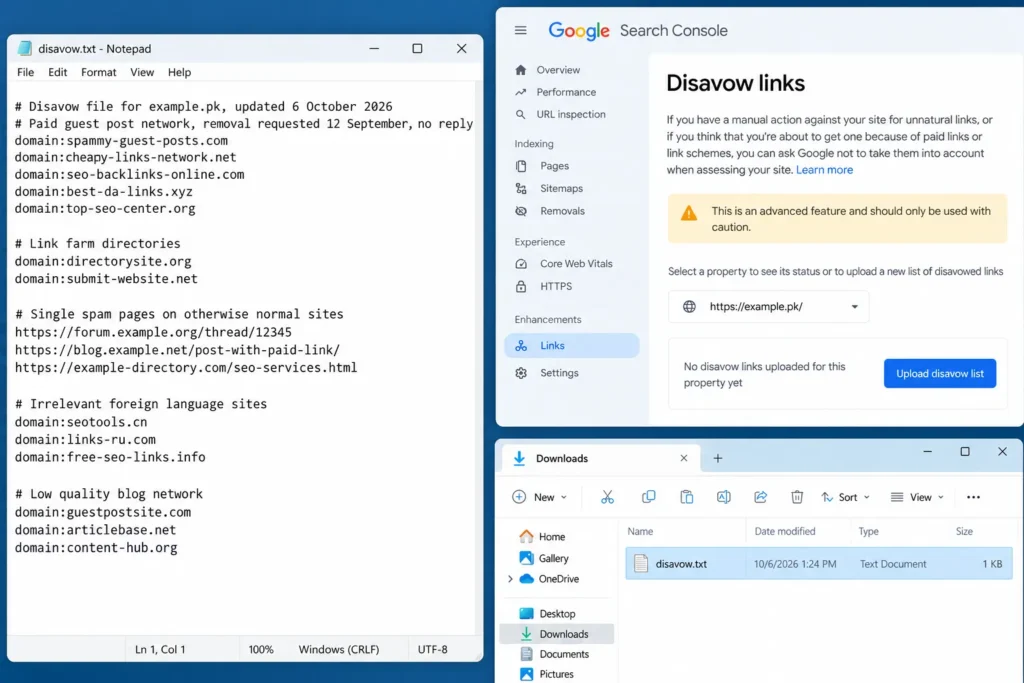Open Notepad Help menu
Screen dimensions: 1024x683
coord(179,72)
